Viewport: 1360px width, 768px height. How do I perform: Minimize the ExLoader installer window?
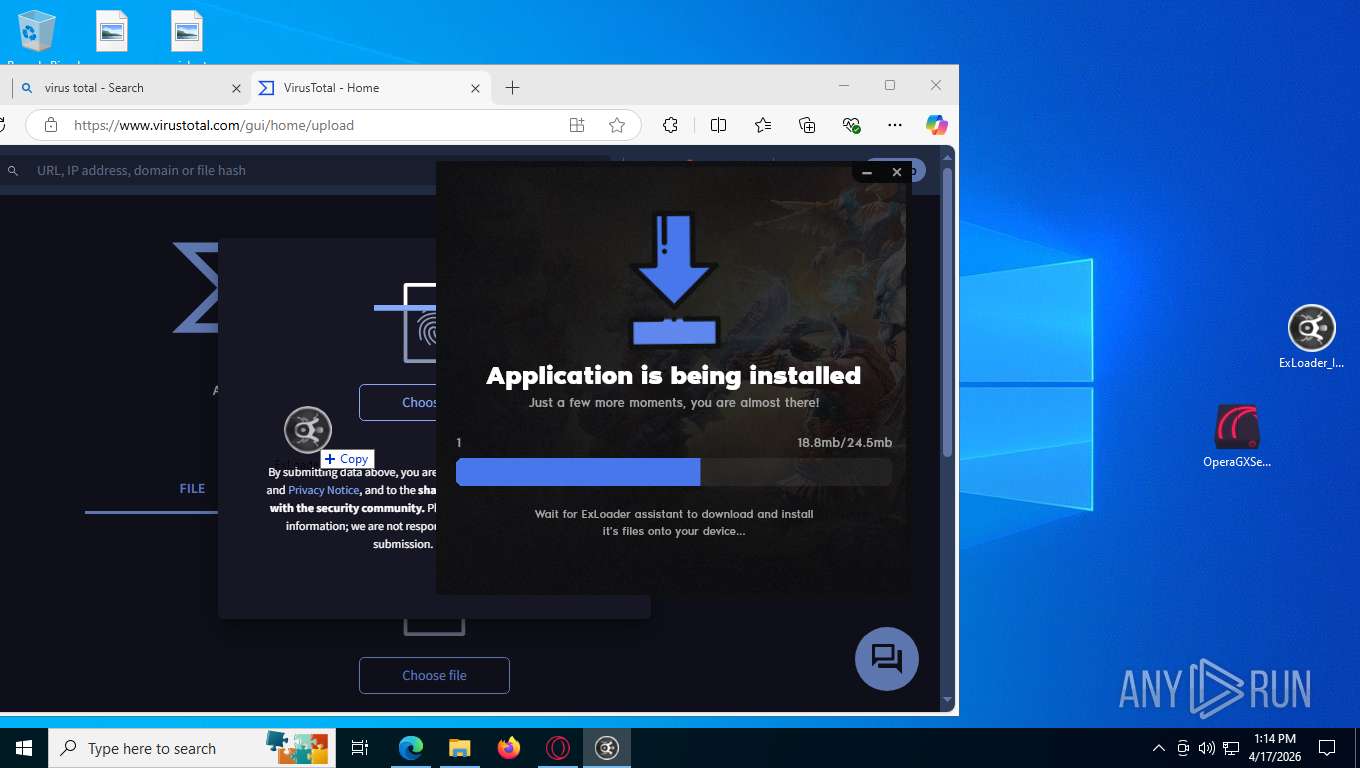[x=867, y=172]
